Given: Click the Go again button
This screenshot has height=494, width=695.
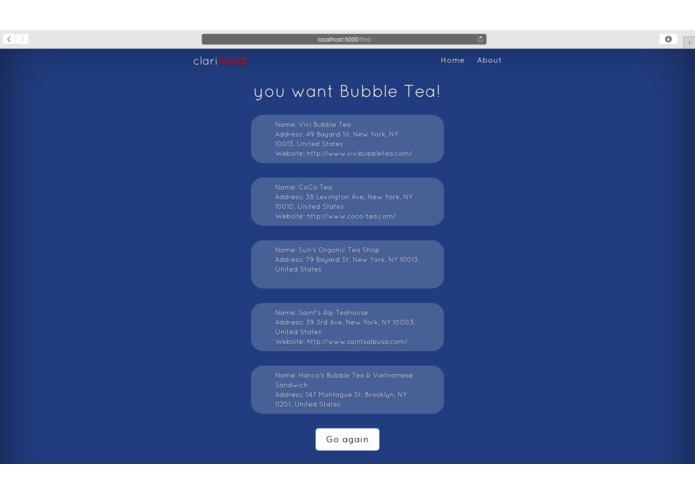Looking at the screenshot, I should (x=347, y=439).
